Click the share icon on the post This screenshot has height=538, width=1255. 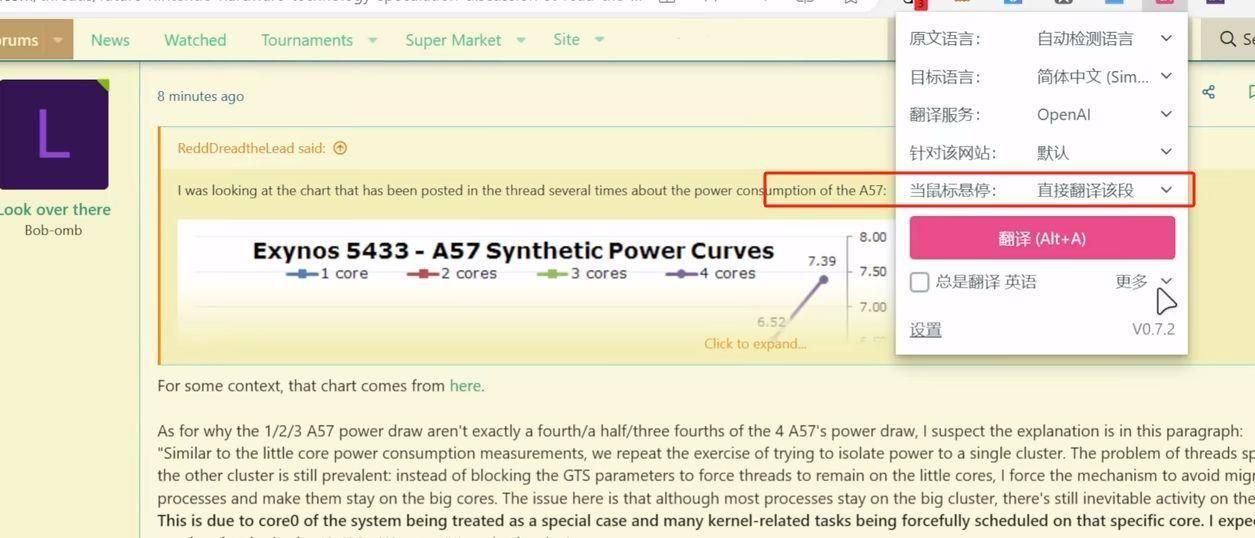click(x=1209, y=92)
